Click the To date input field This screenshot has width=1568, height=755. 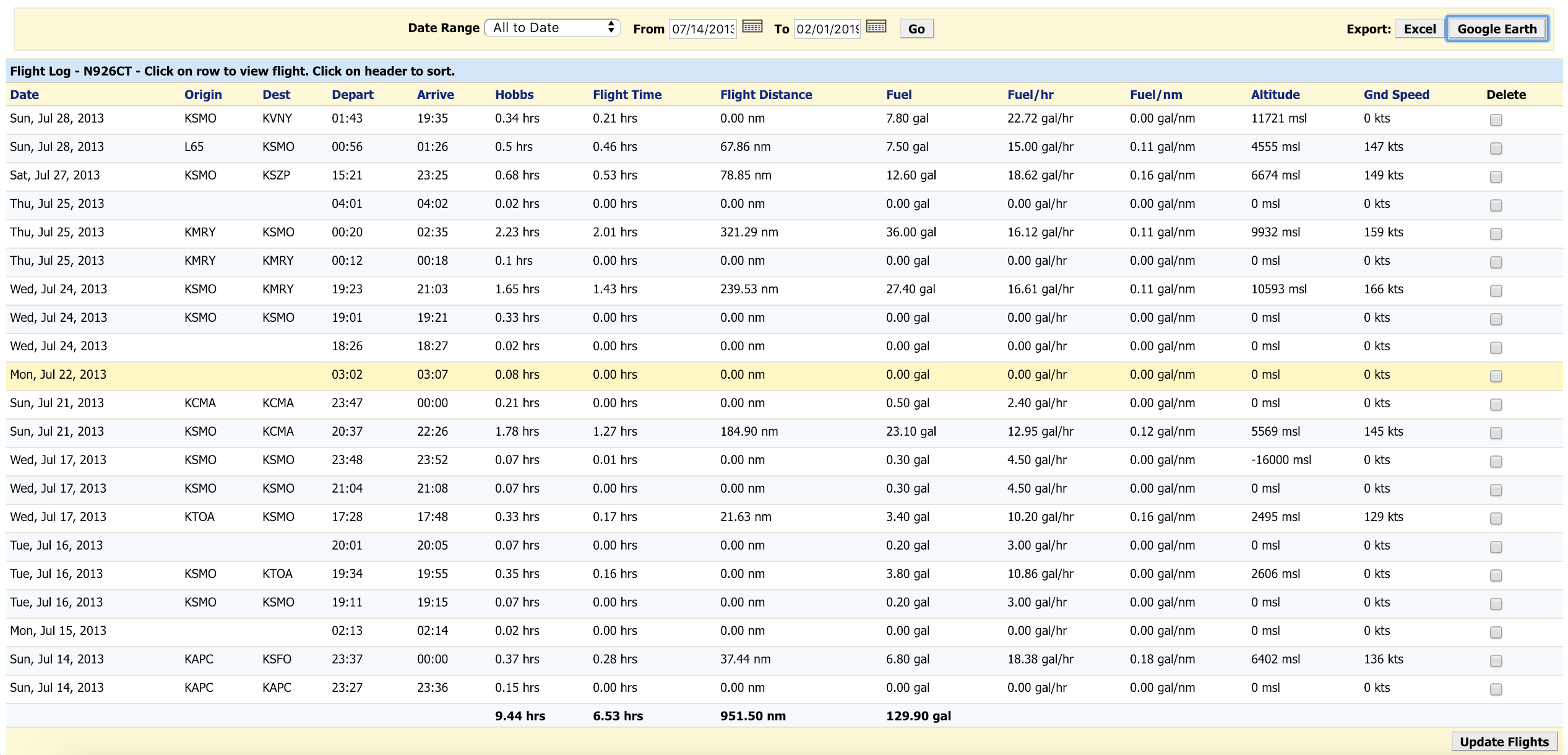827,29
